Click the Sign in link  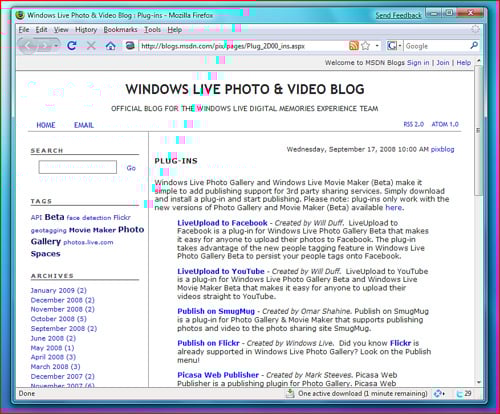pyautogui.click(x=418, y=63)
